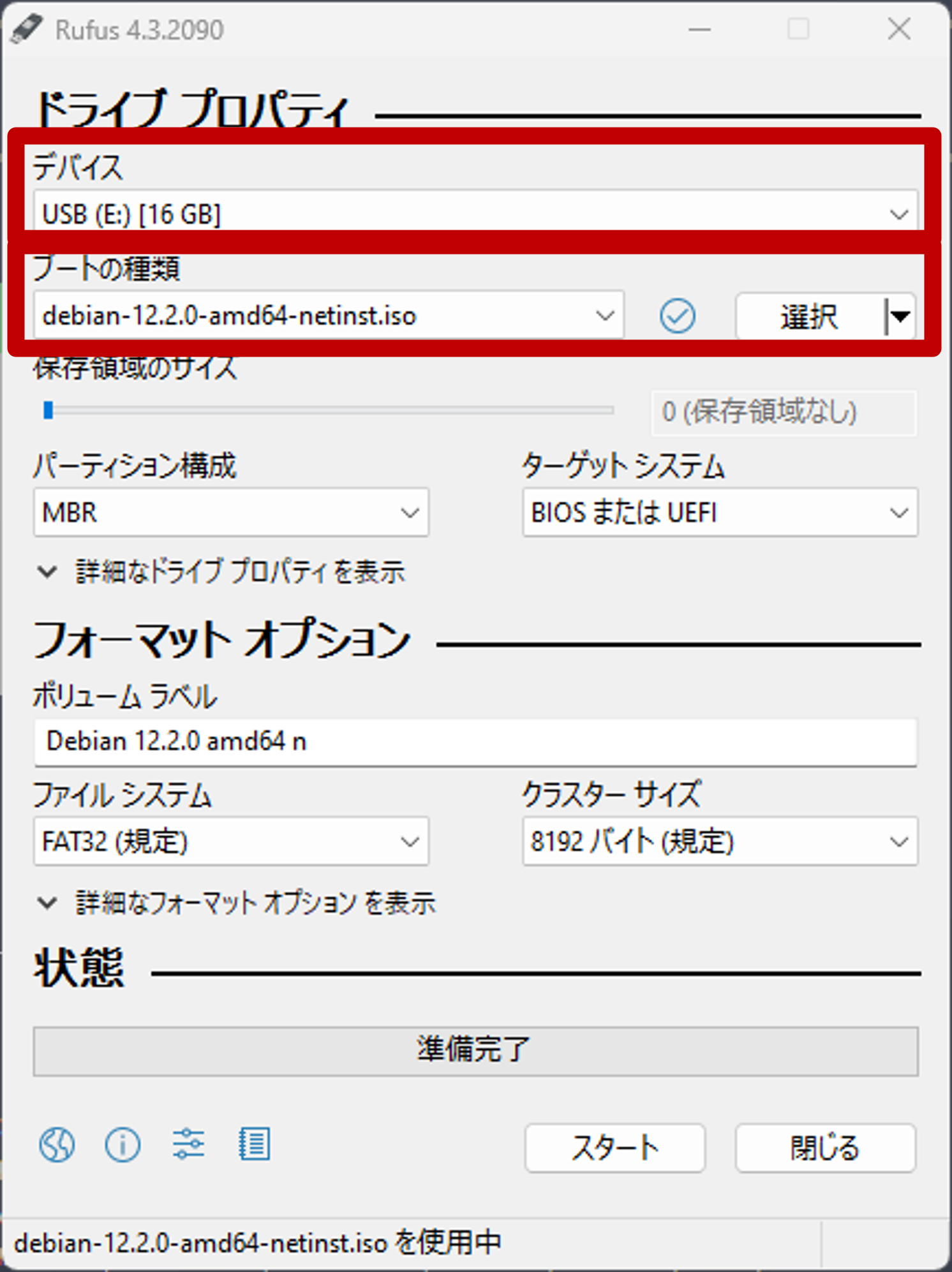Screen dimensions: 952x1272
Task: Click the 閉じる button
Action: pyautogui.click(x=826, y=1148)
